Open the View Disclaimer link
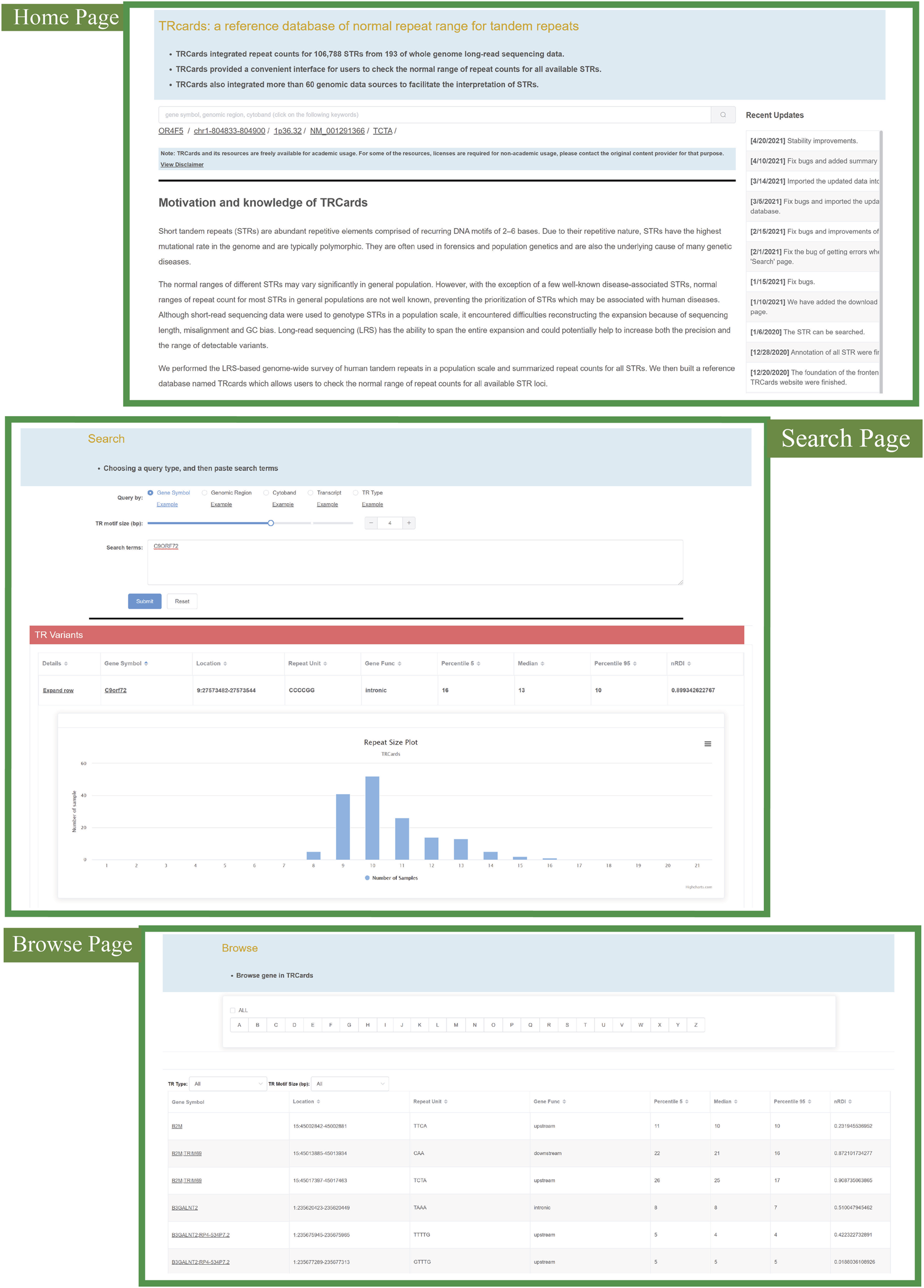This screenshot has height=1288, width=924. click(182, 165)
